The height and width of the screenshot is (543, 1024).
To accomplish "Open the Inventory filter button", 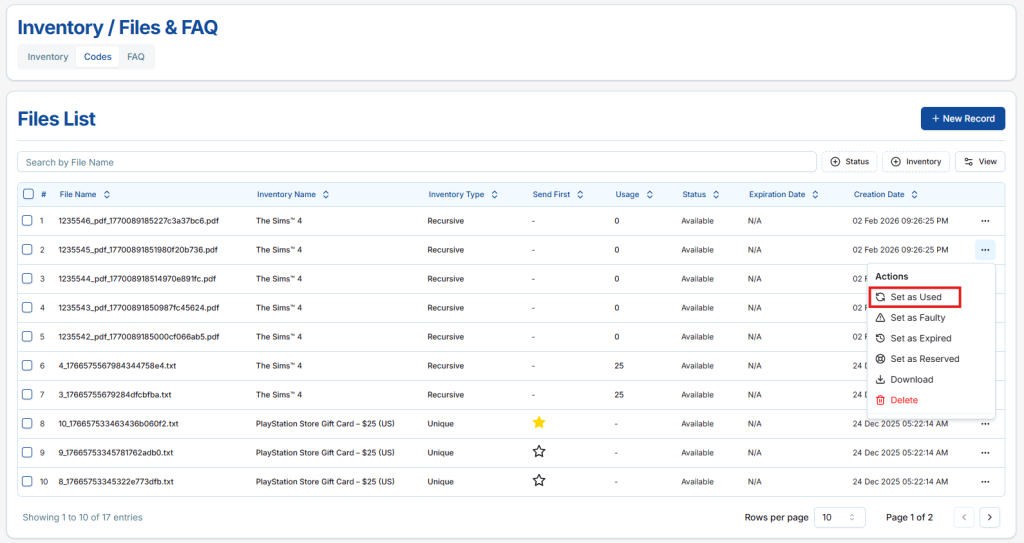I will tap(915, 162).
